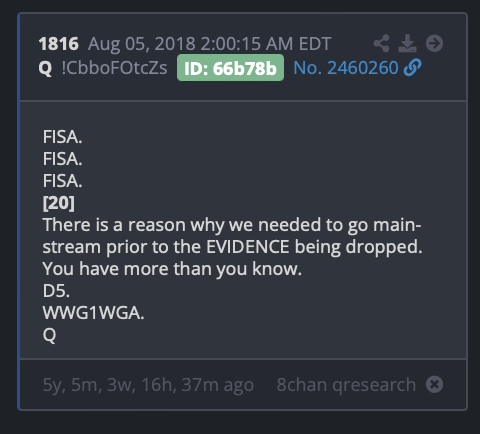Select the tripcode !CbboFOtcZs
The height and width of the screenshot is (434, 480).
tap(114, 68)
